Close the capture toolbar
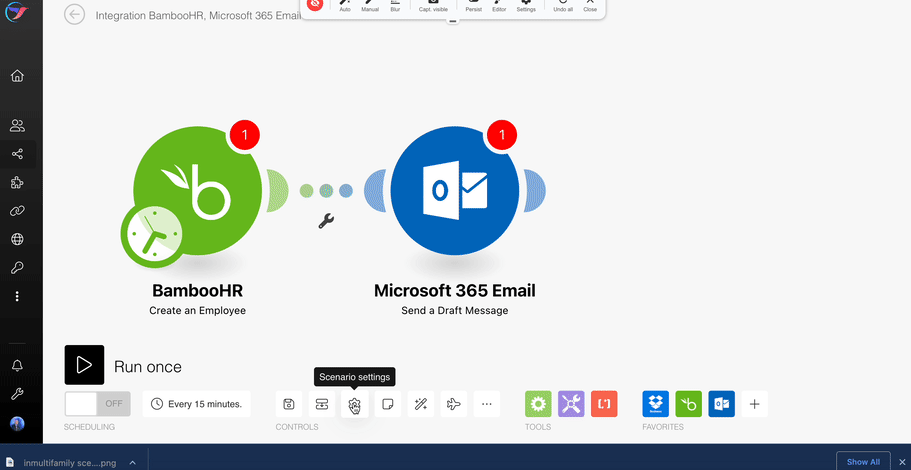Viewport: 911px width, 470px height. point(590,6)
